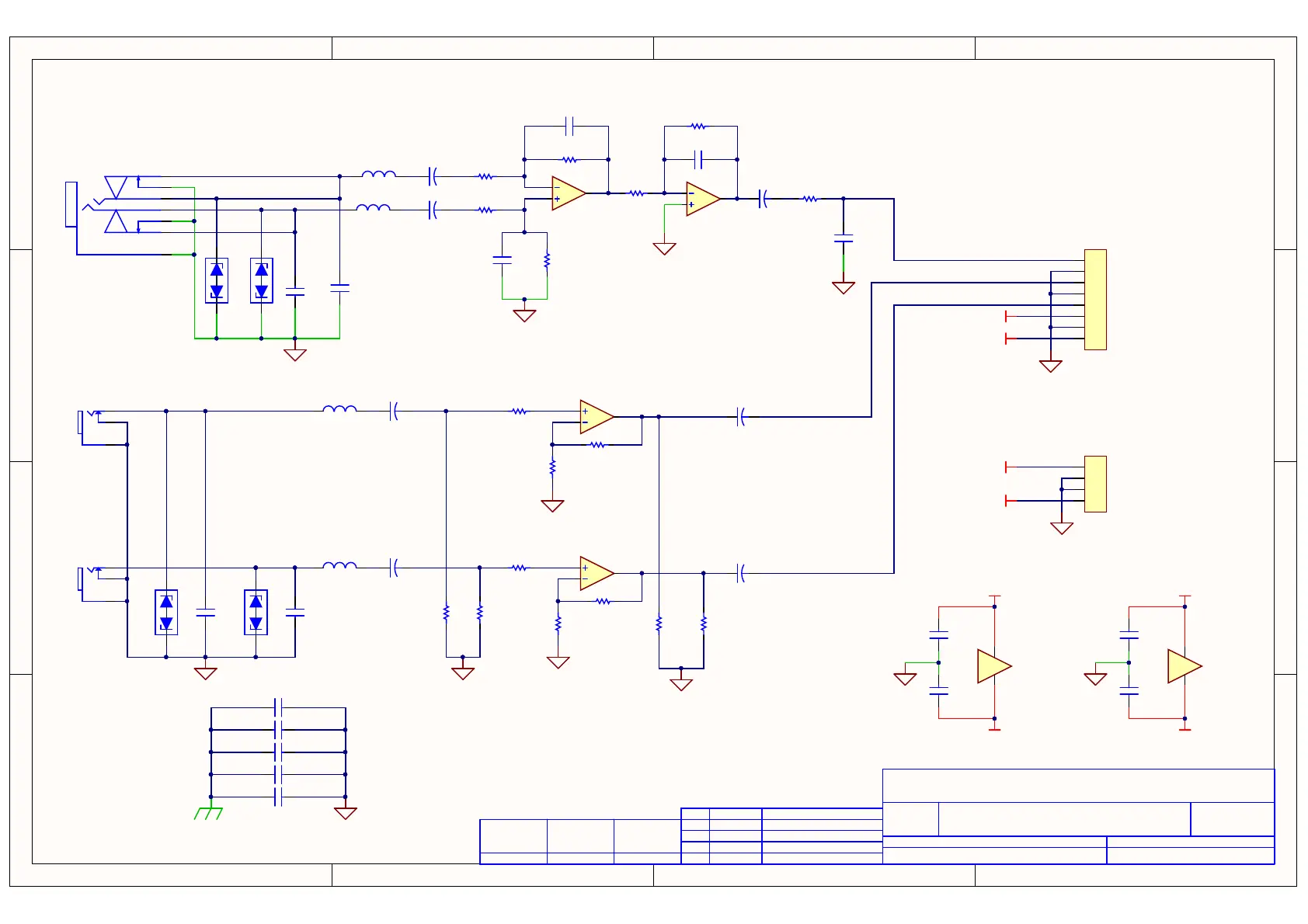Select the inductor on the bottom channel input
The height and width of the screenshot is (924, 1308).
[339, 565]
